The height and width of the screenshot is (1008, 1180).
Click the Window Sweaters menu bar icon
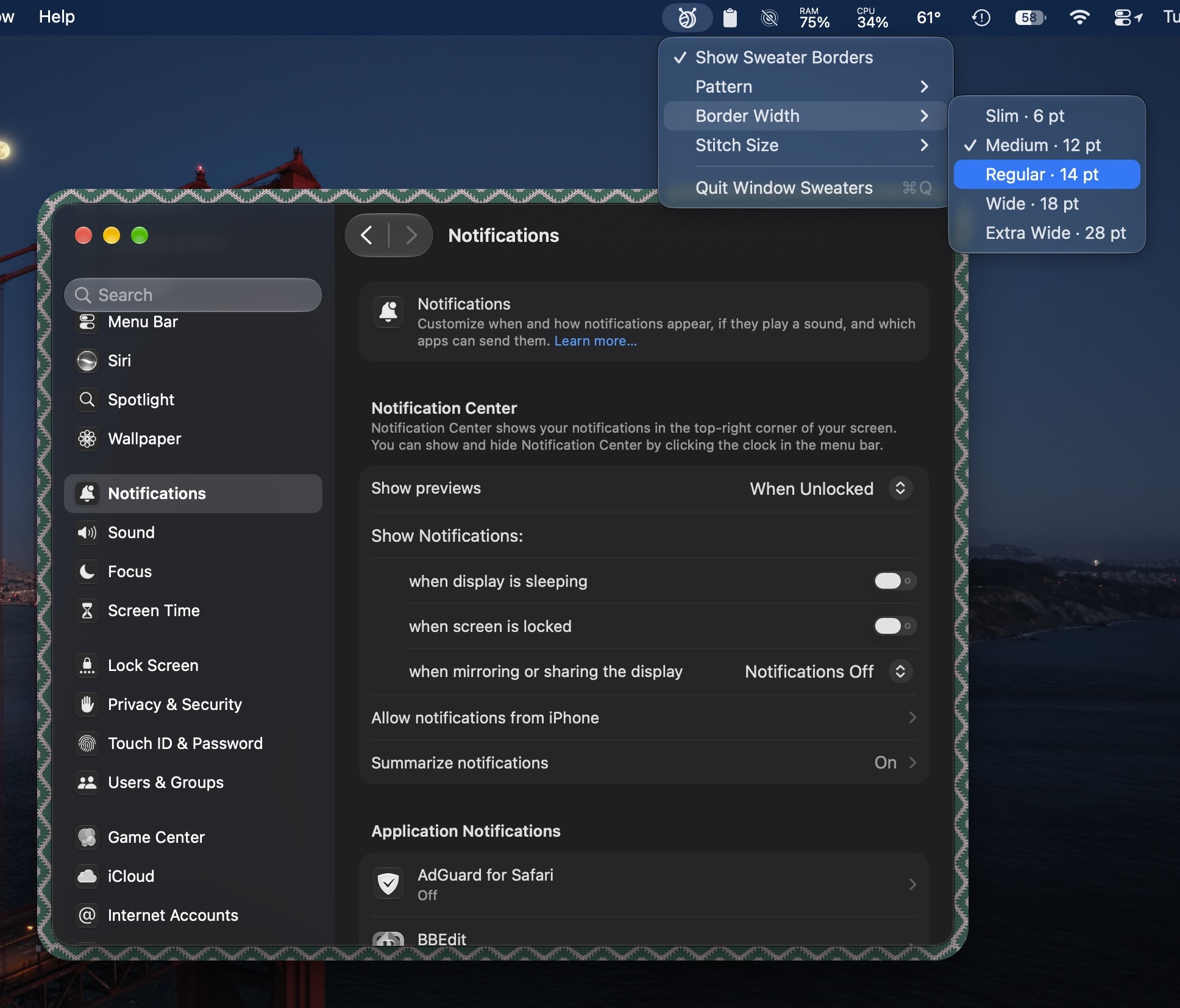pos(688,18)
